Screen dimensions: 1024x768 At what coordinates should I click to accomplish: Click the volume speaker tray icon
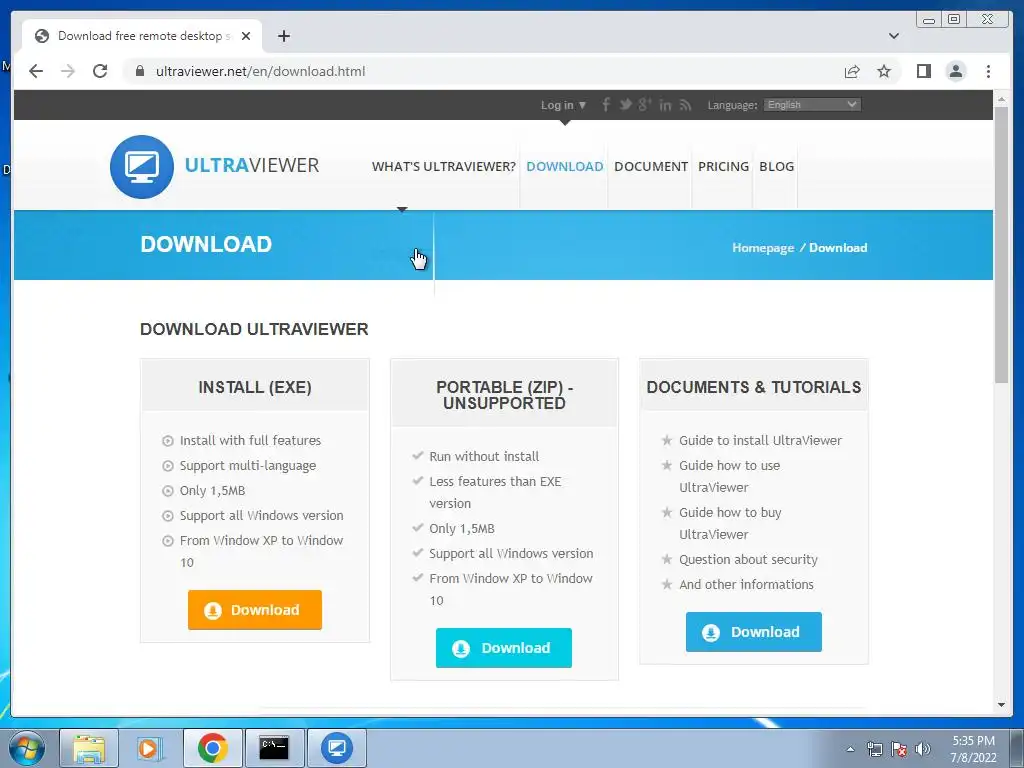pyautogui.click(x=922, y=749)
